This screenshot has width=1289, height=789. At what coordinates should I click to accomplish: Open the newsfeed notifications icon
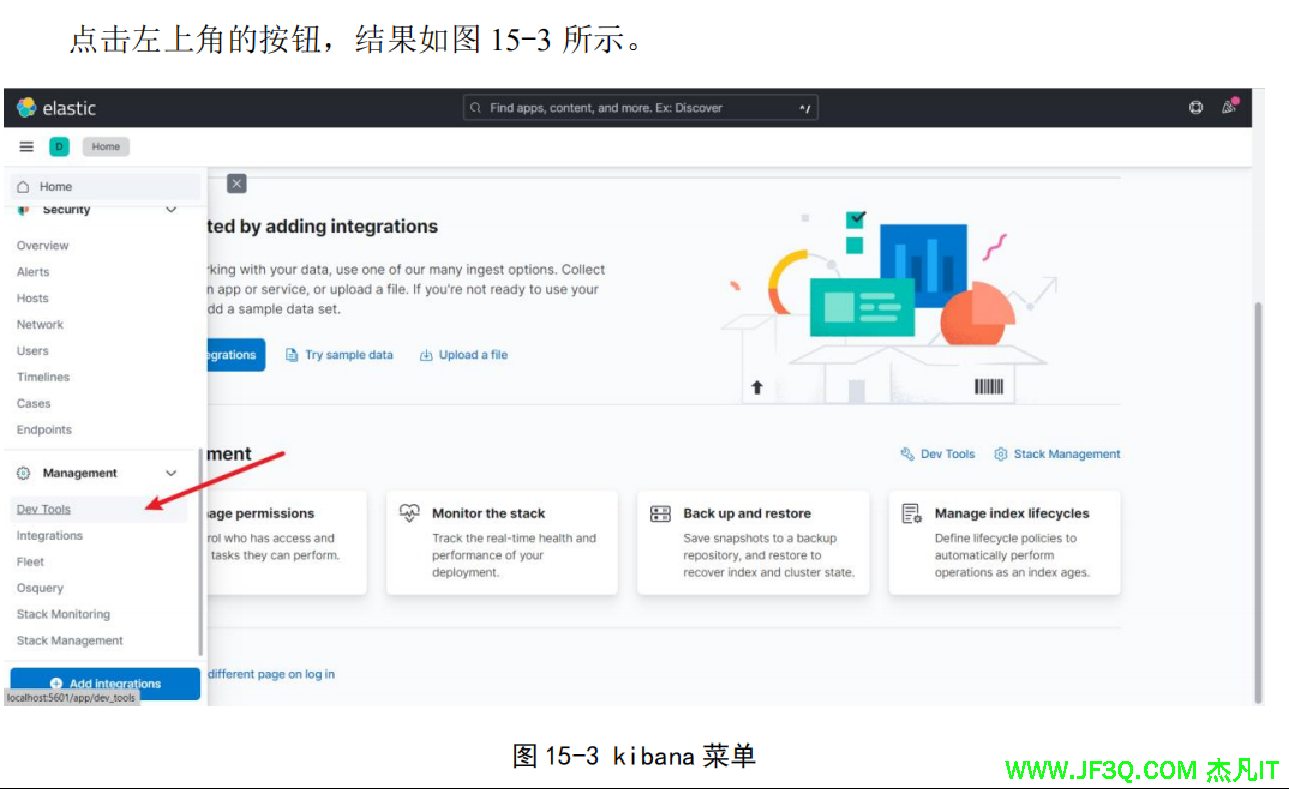(x=1229, y=108)
